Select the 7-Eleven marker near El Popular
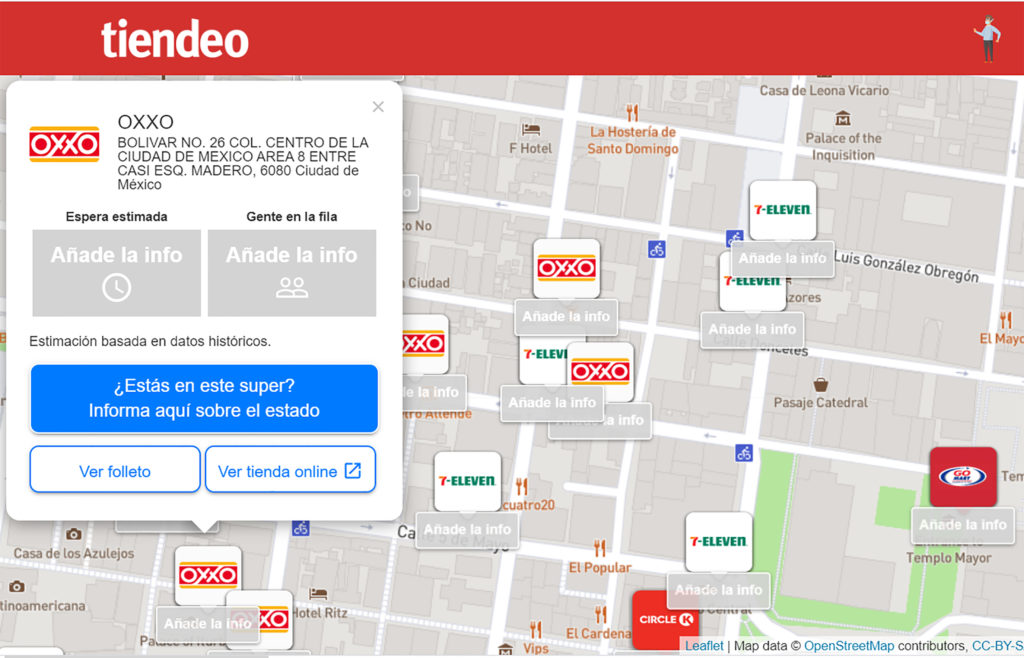 (x=718, y=542)
